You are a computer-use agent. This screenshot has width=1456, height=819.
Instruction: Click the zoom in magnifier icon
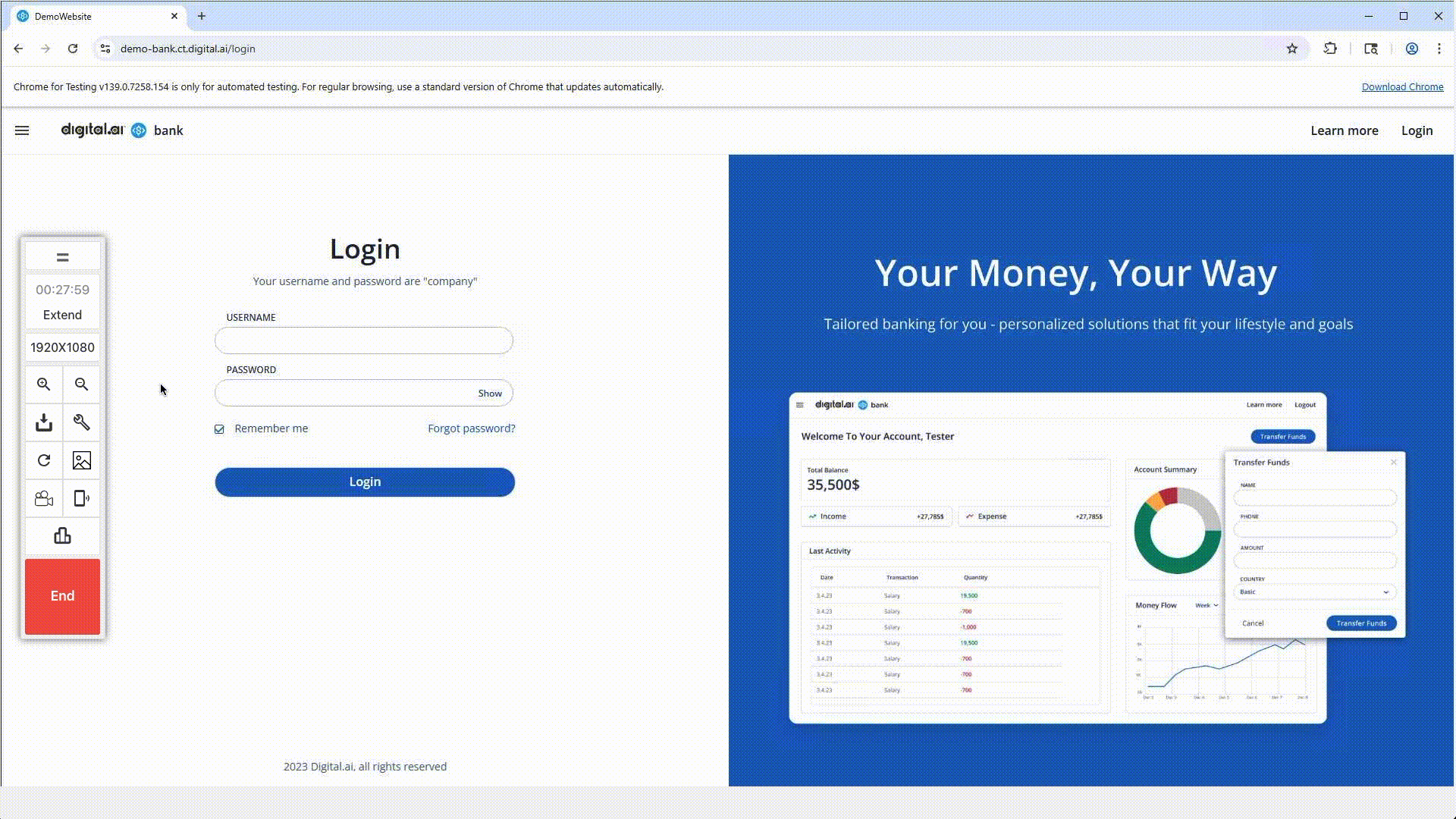[x=44, y=384]
